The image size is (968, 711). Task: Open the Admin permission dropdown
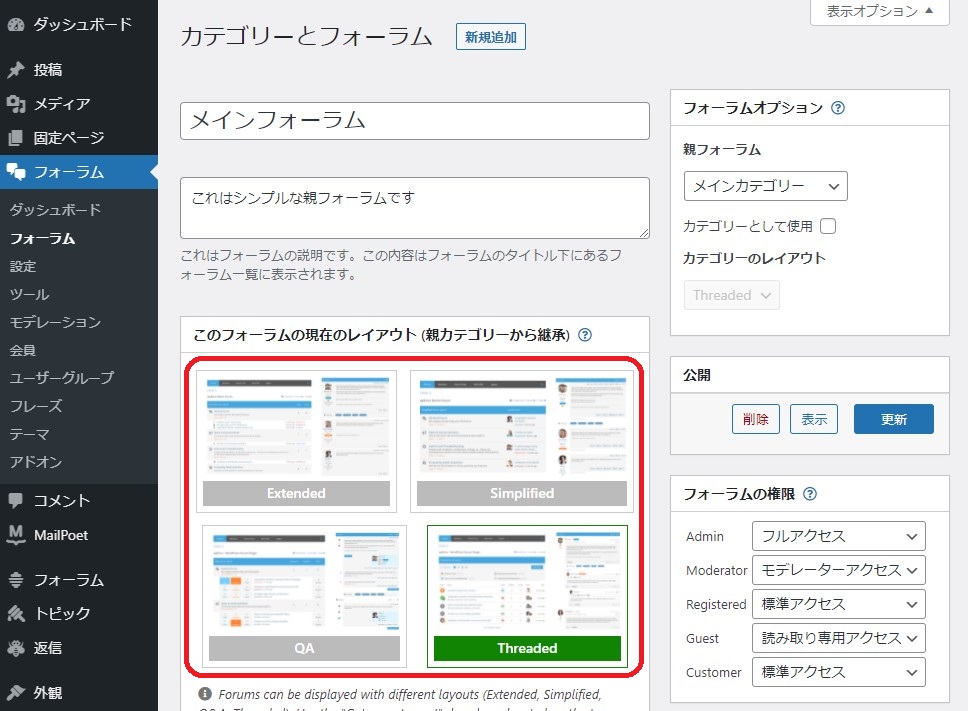coord(838,537)
